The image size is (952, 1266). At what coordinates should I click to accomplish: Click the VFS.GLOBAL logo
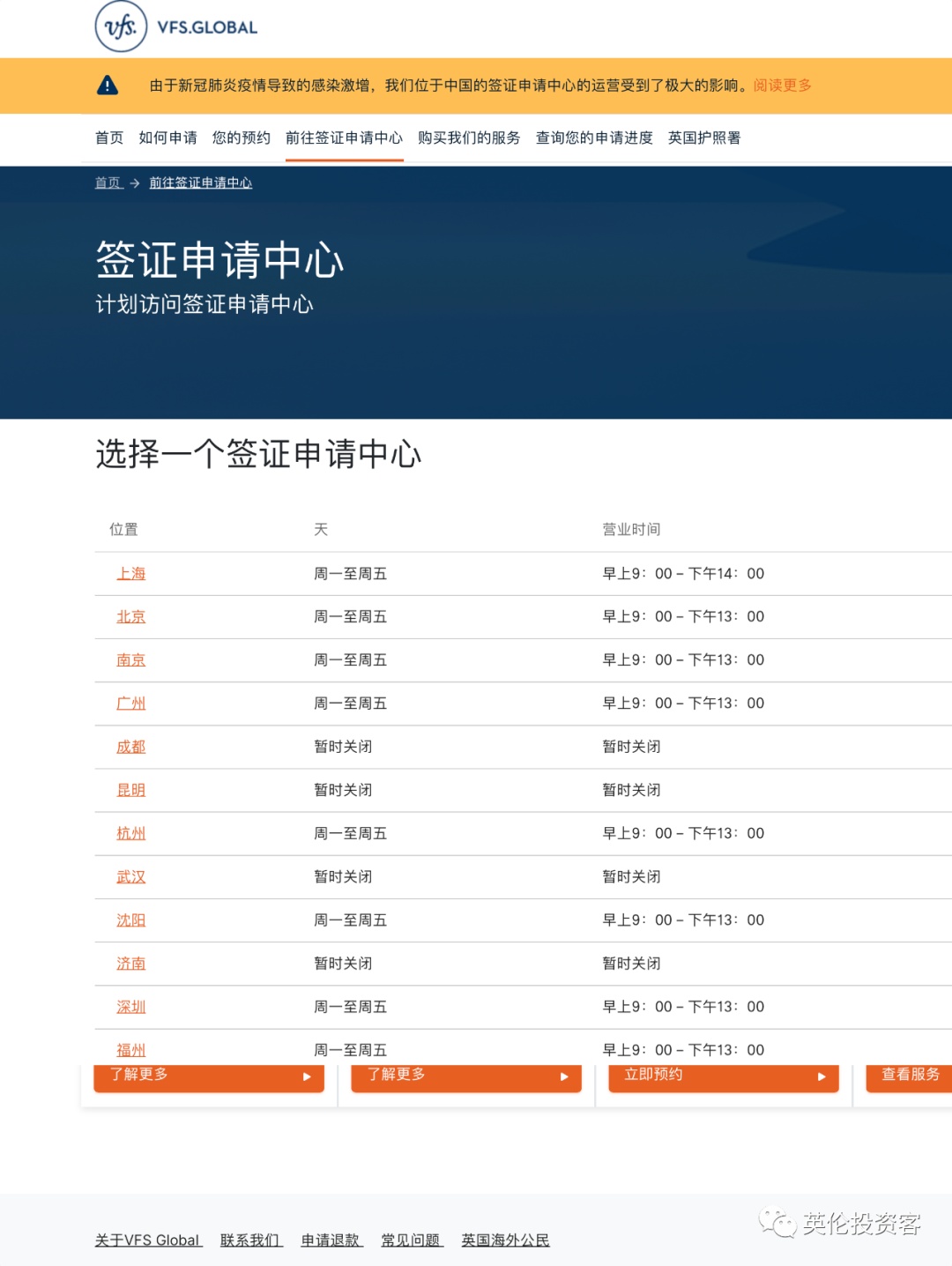[x=176, y=27]
